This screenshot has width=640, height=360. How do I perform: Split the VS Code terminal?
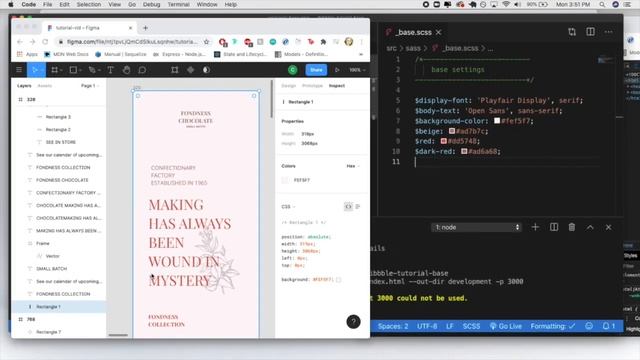[554, 227]
